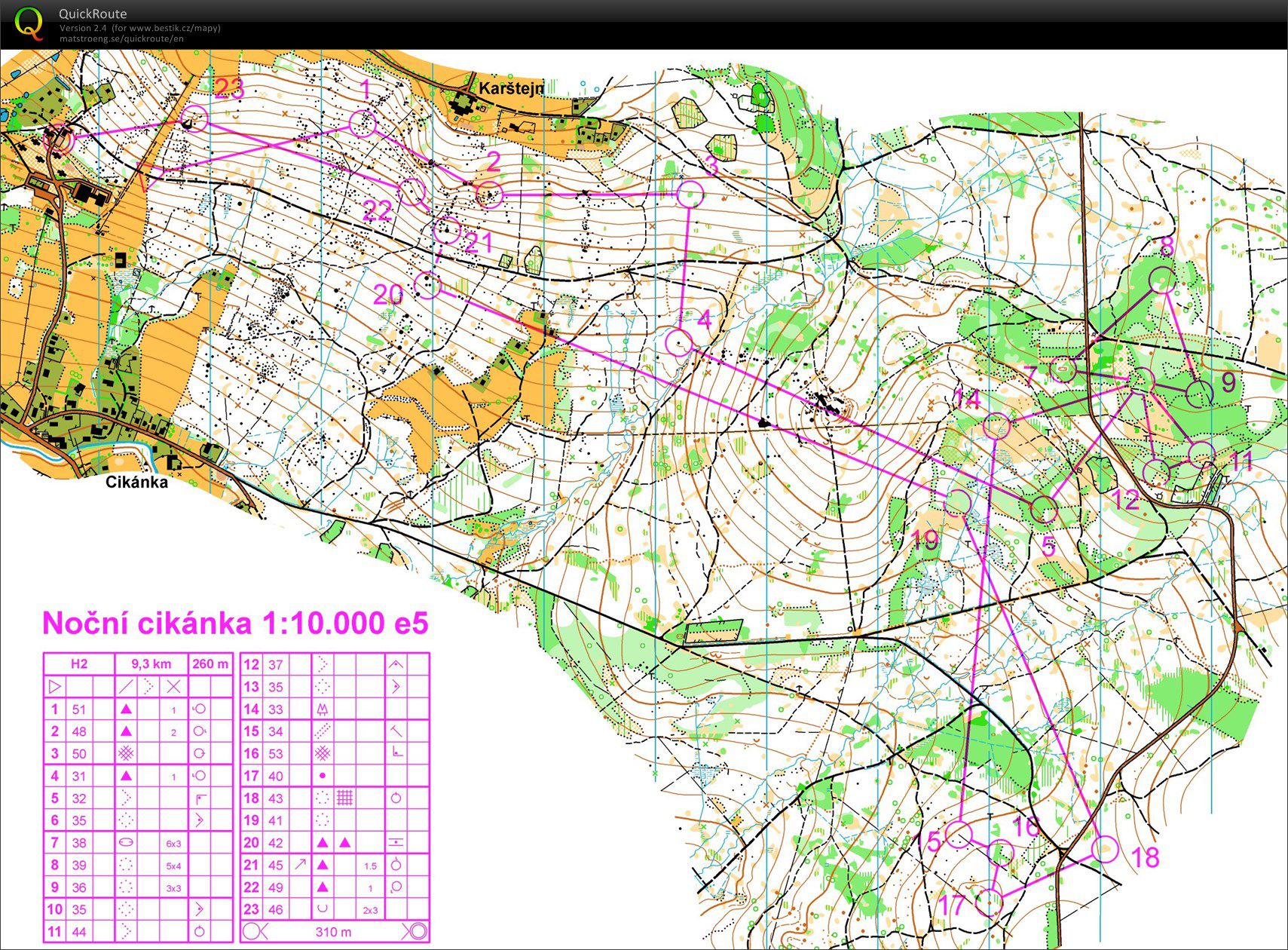Click the 260 m climb cell
This screenshot has width=1288, height=950.
coord(210,664)
